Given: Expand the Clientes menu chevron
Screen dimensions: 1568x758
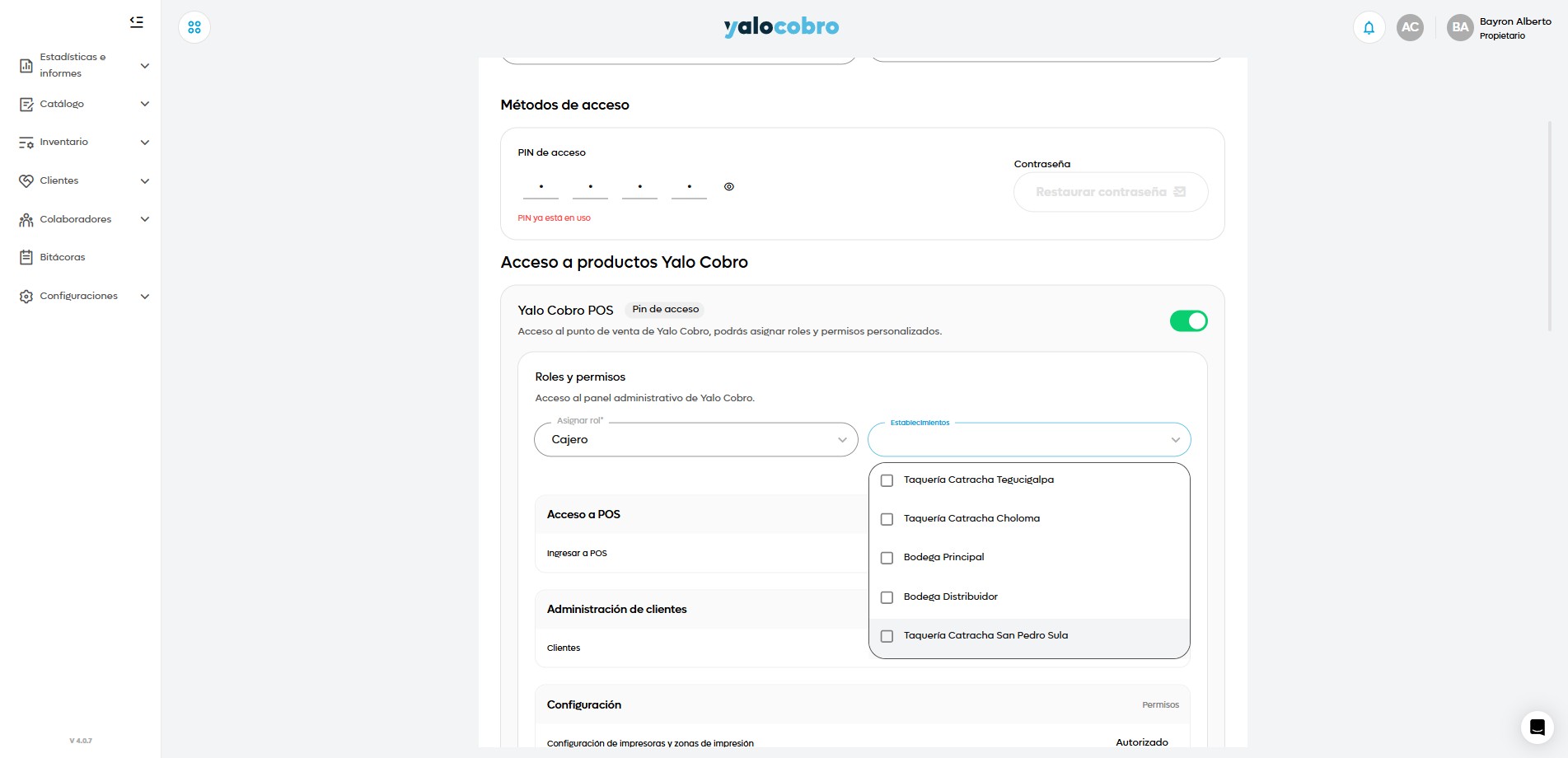Looking at the screenshot, I should (x=145, y=181).
